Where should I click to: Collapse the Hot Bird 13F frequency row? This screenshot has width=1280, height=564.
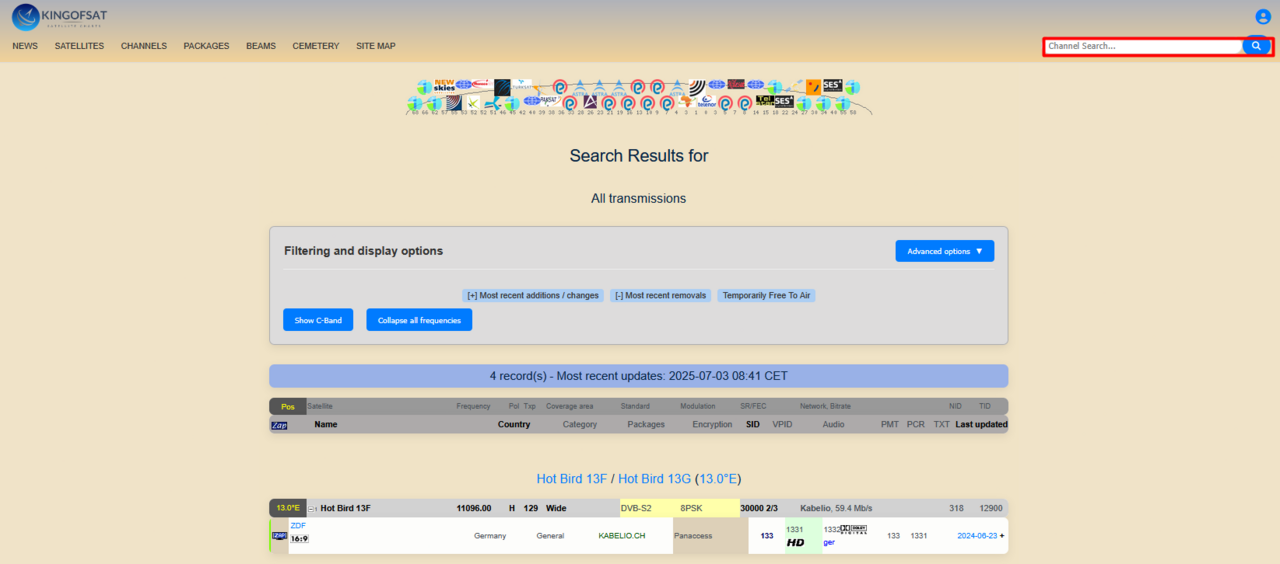click(312, 508)
